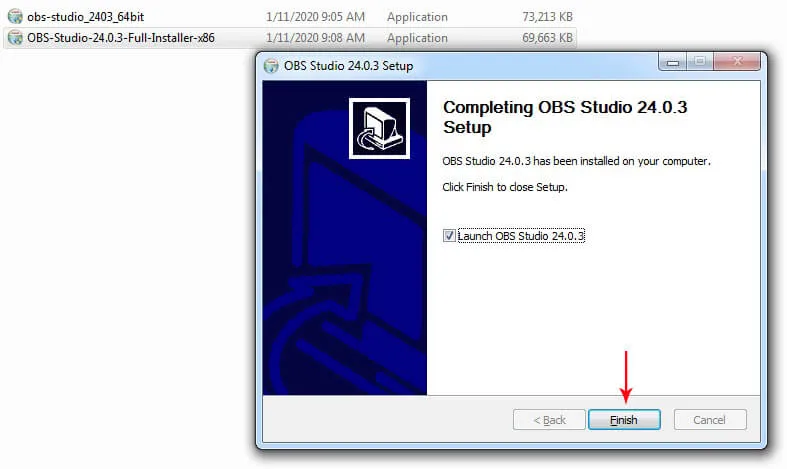Uncheck the Launch OBS Studio 24.0.3 checkbox

(x=449, y=236)
